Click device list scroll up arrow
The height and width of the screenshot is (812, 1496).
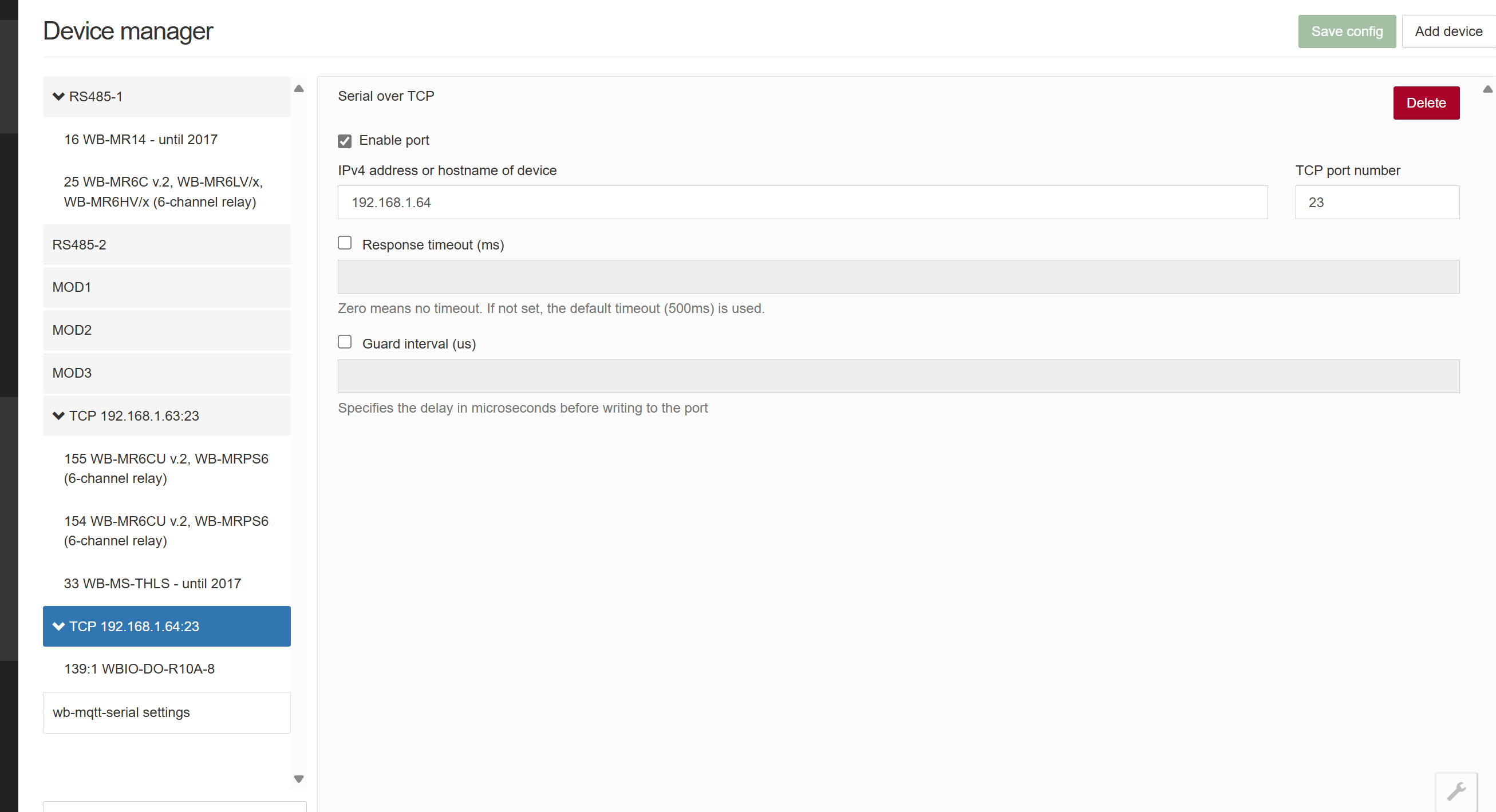(298, 89)
